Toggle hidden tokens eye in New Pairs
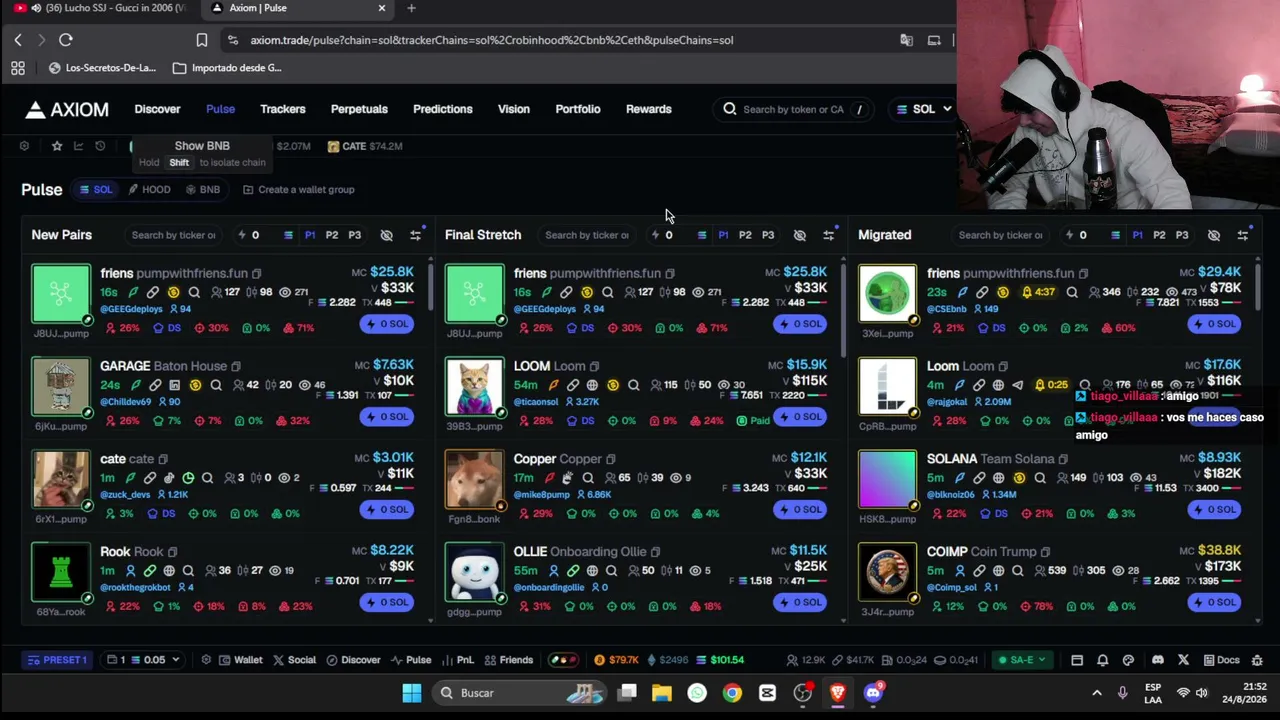The image size is (1280, 720). (x=386, y=235)
